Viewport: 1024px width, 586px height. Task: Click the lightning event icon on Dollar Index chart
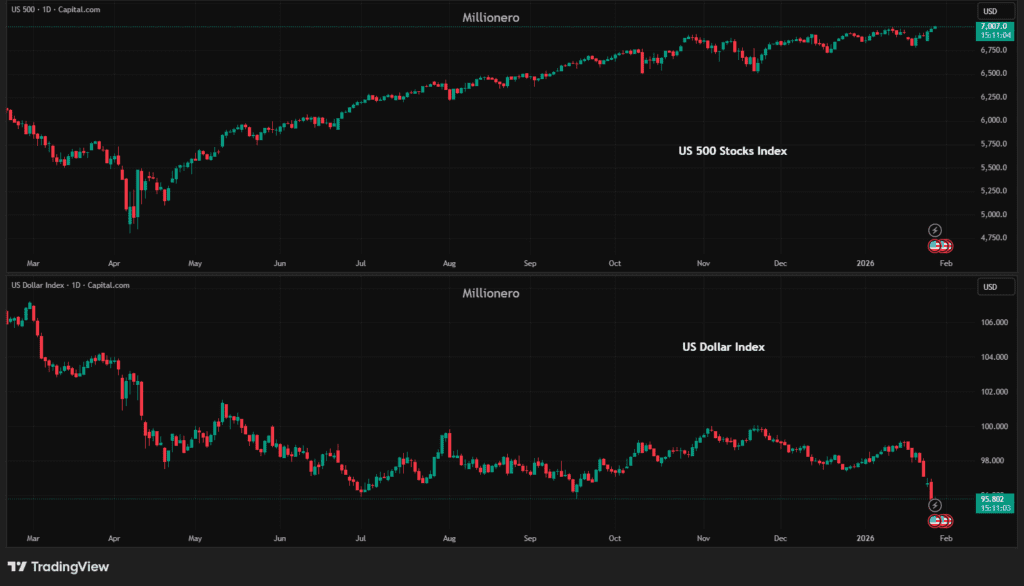935,506
